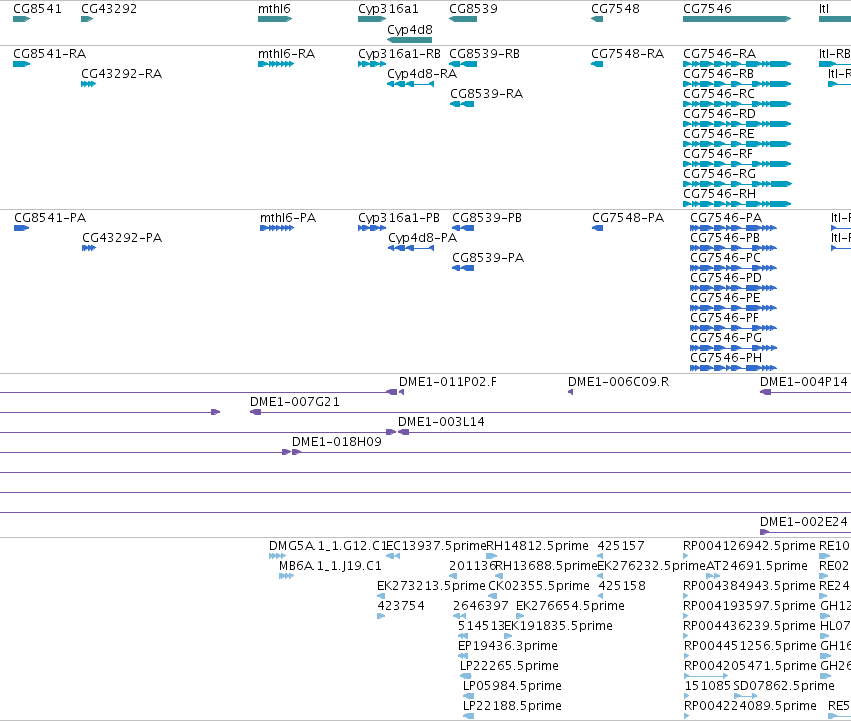Select the Cyp316a1-RB transcript glyph
This screenshot has height=721, width=851.
pos(372,64)
